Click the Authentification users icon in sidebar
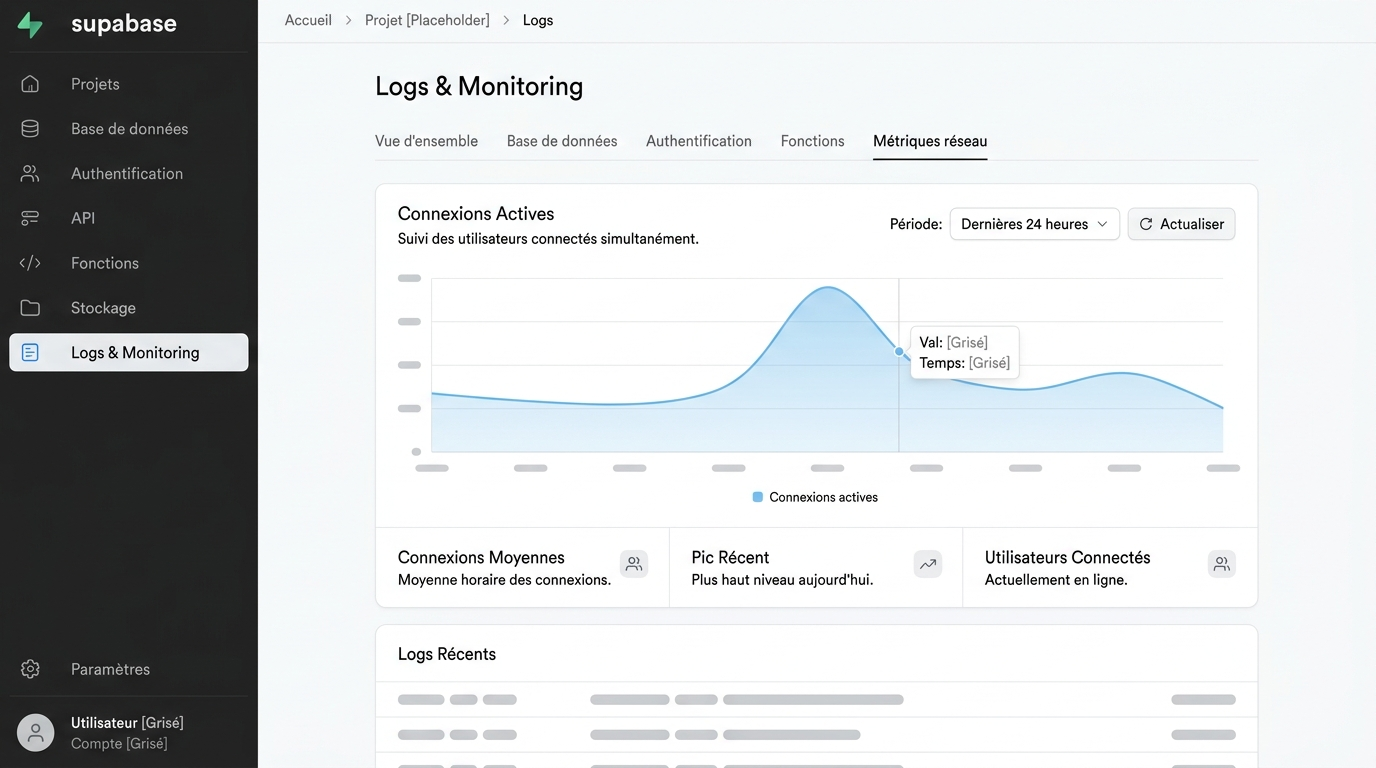This screenshot has width=1376, height=768. (x=30, y=173)
